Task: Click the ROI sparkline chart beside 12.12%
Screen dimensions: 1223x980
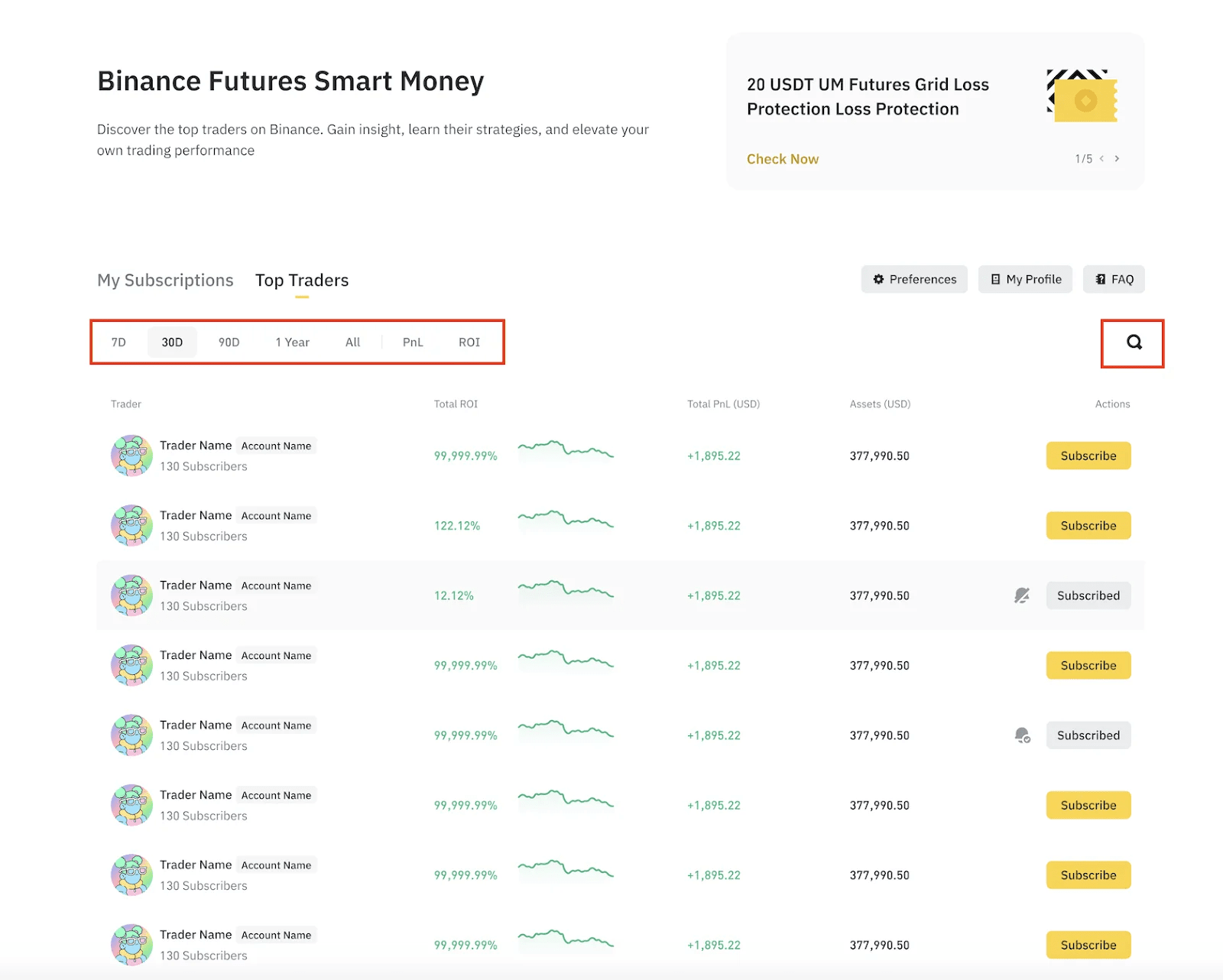Action: point(566,591)
